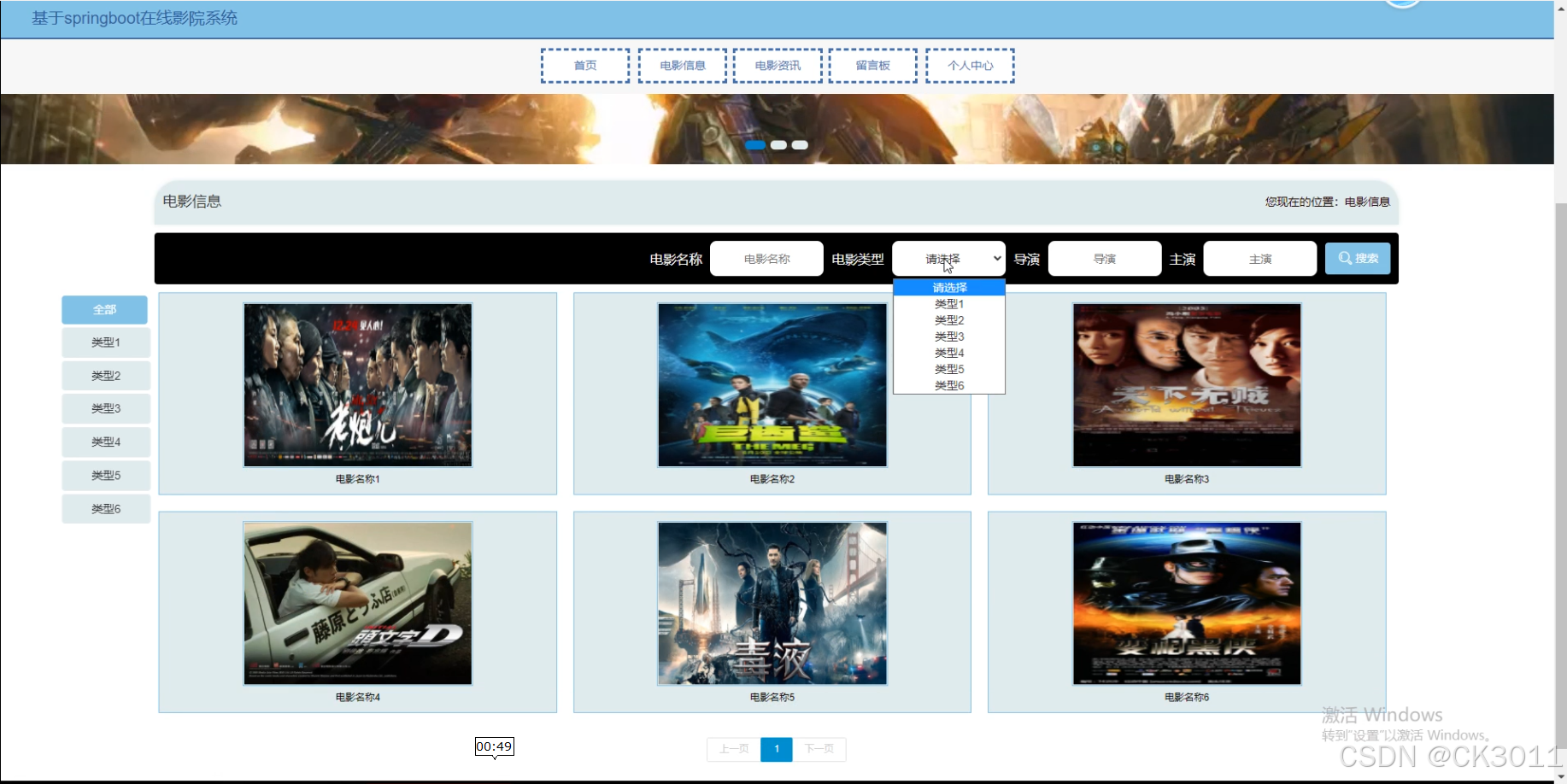Select second carousel indicator dot
Image resolution: width=1567 pixels, height=784 pixels.
778,145
